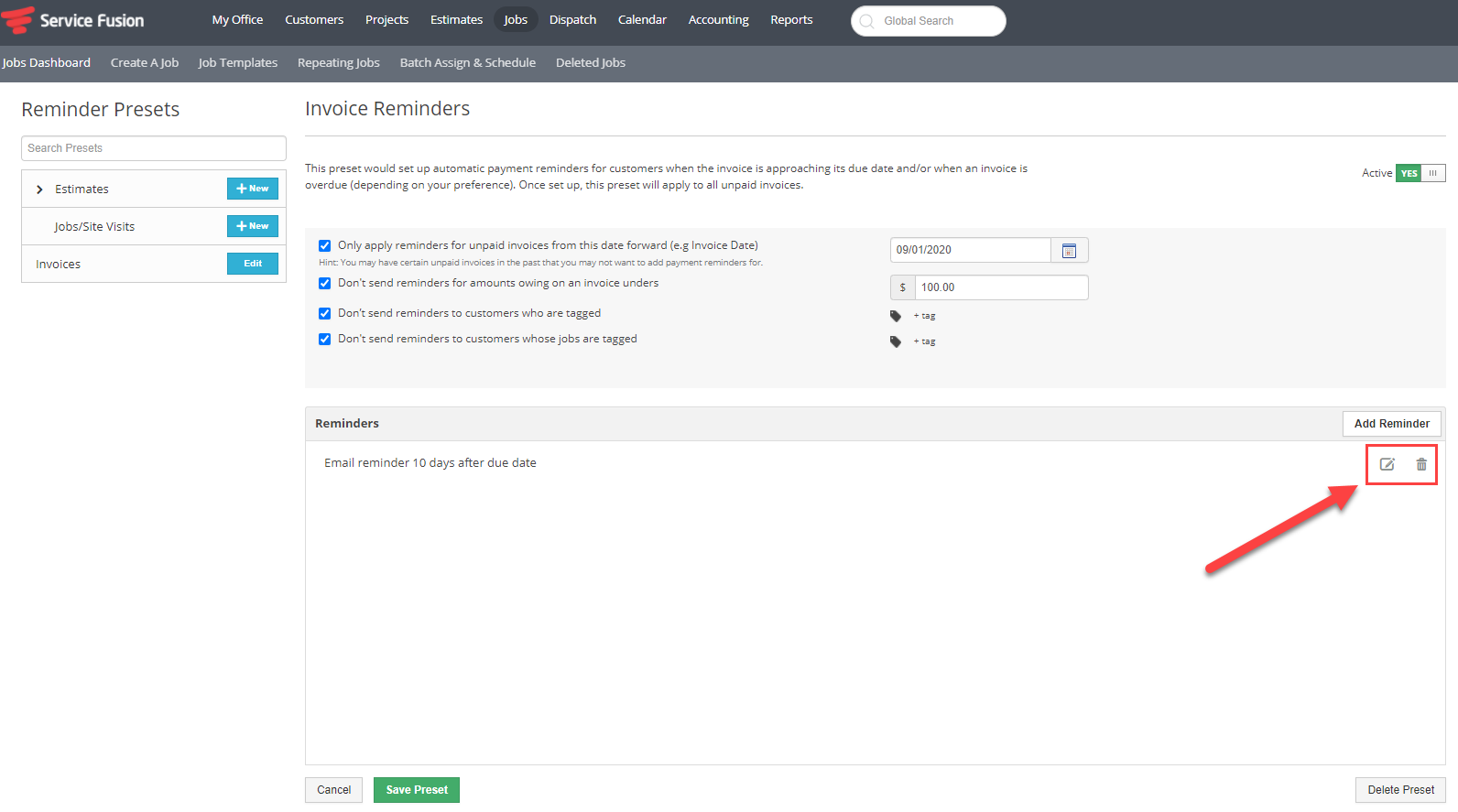The width and height of the screenshot is (1458, 812).
Task: Uncheck don't send reminders for amounts under
Action: 324,283
